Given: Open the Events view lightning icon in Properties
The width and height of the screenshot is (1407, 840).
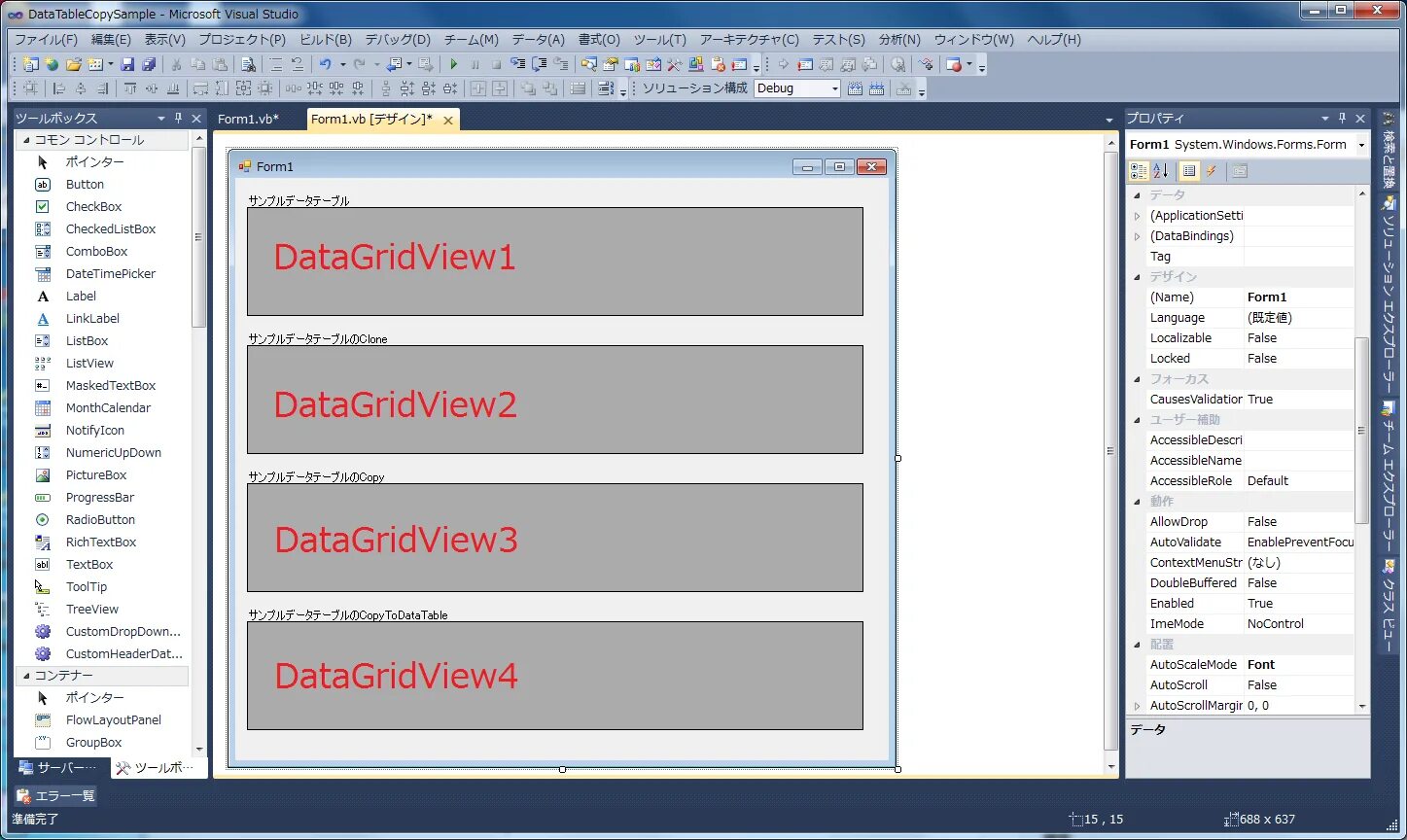Looking at the screenshot, I should pos(1212,171).
